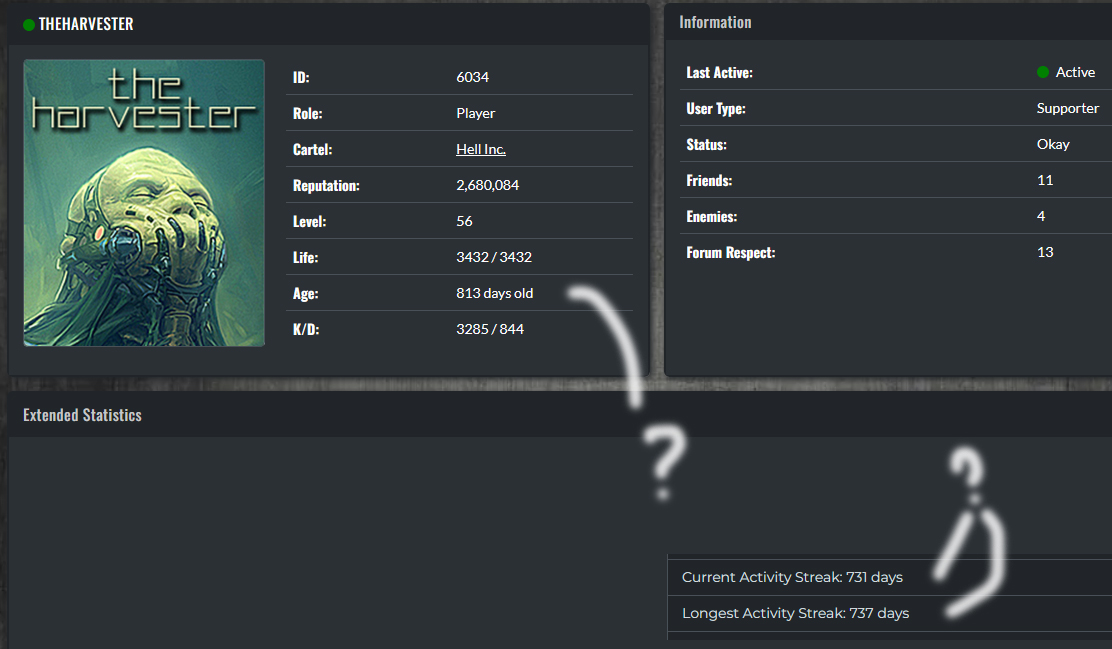Image resolution: width=1112 pixels, height=649 pixels.
Task: Open the Hell Inc. cartel link
Action: pyautogui.click(x=481, y=149)
